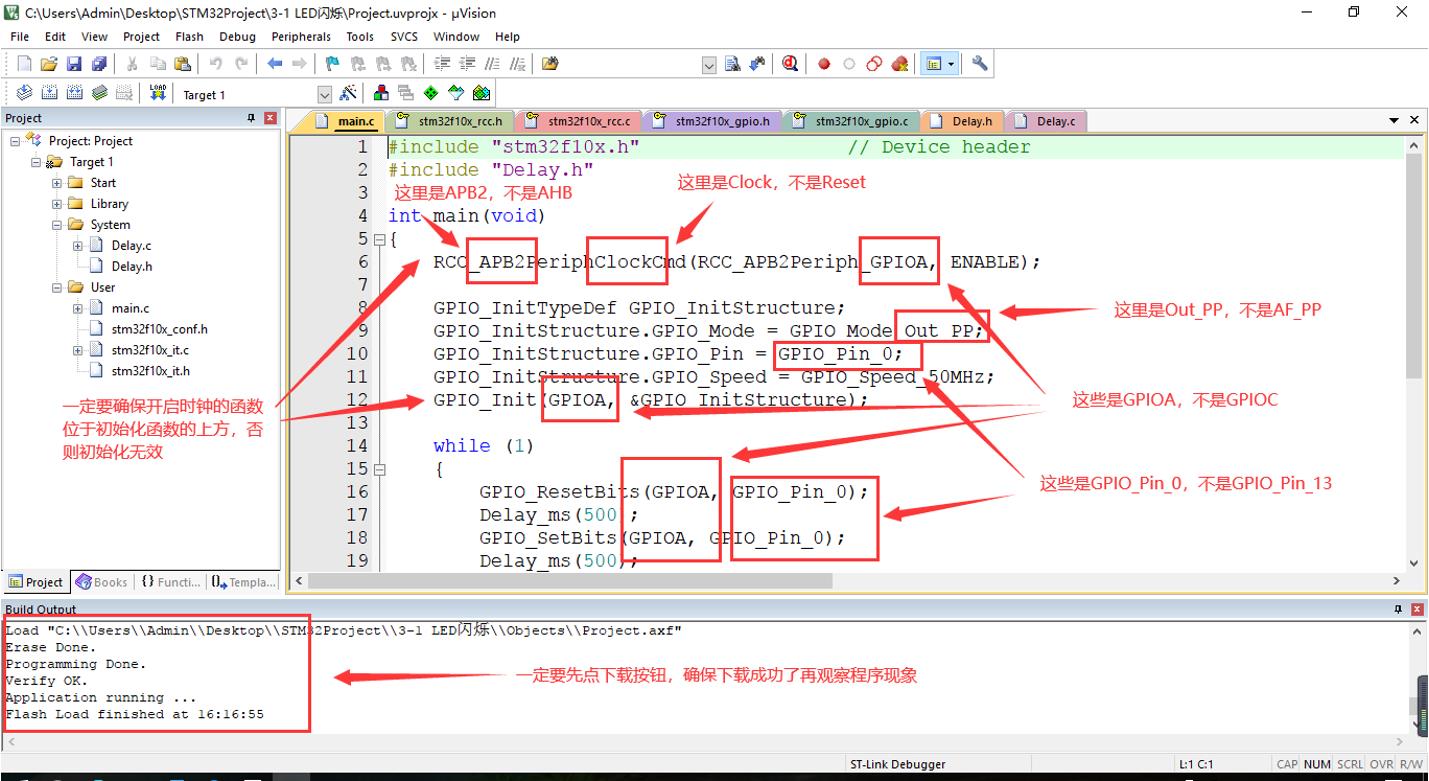The image size is (1429, 781).
Task: Collapse the code fold marker at line 15
Action: point(379,469)
